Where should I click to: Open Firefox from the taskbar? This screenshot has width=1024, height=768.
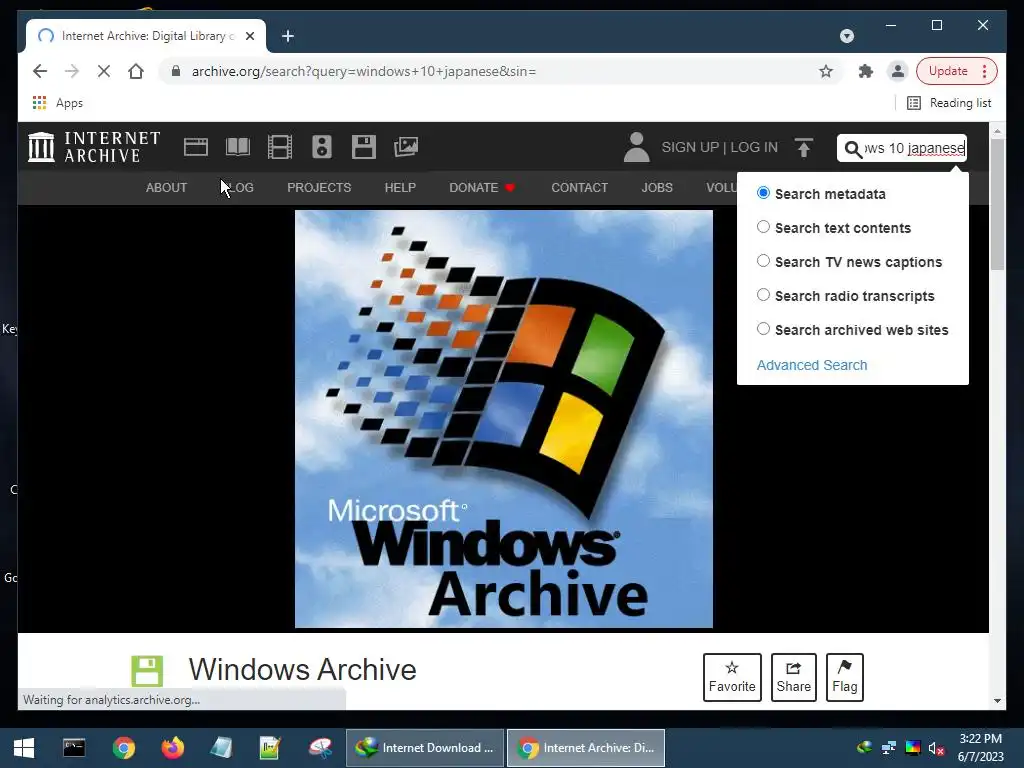(172, 748)
